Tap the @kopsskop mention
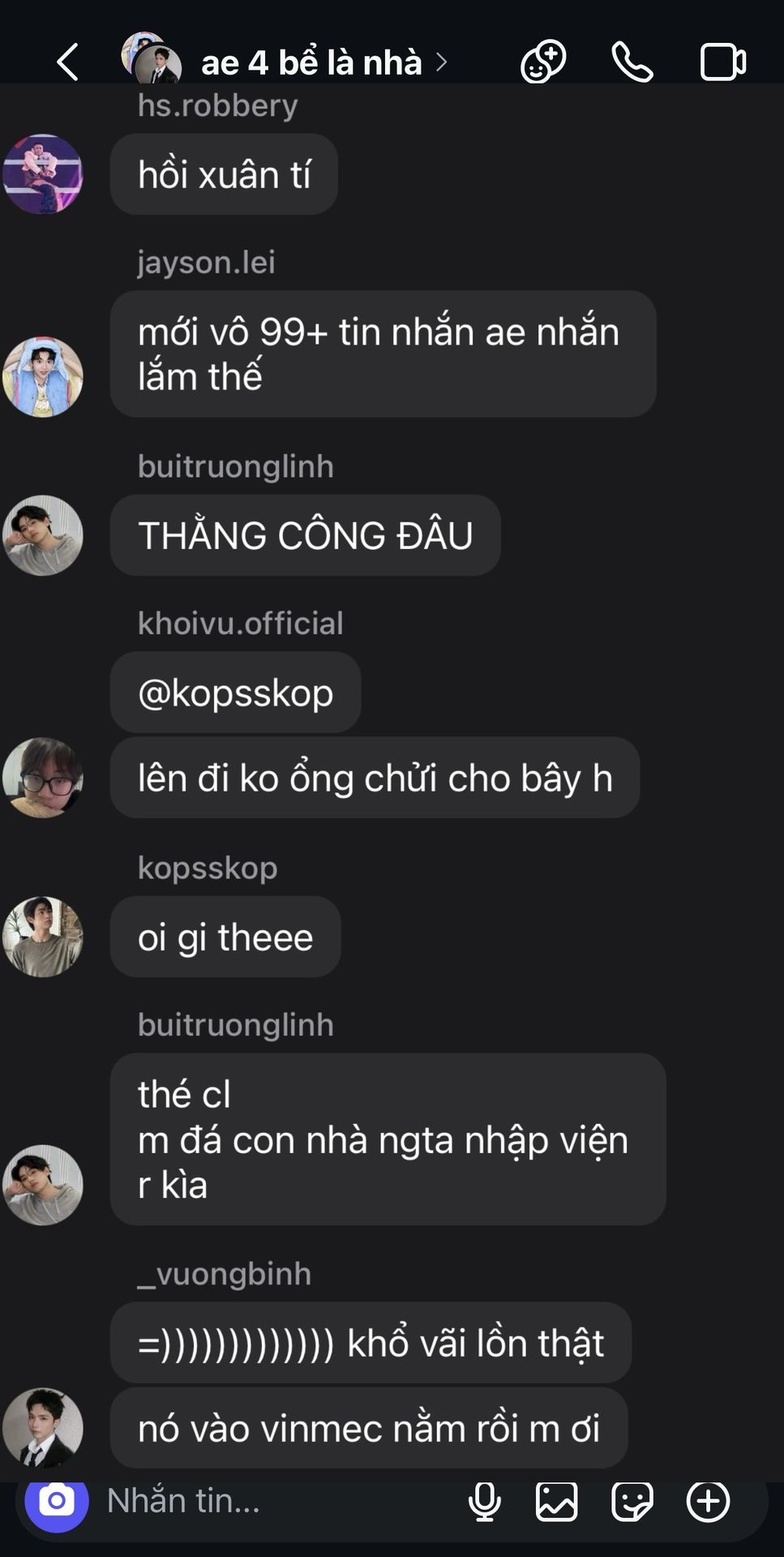 pyautogui.click(x=236, y=693)
